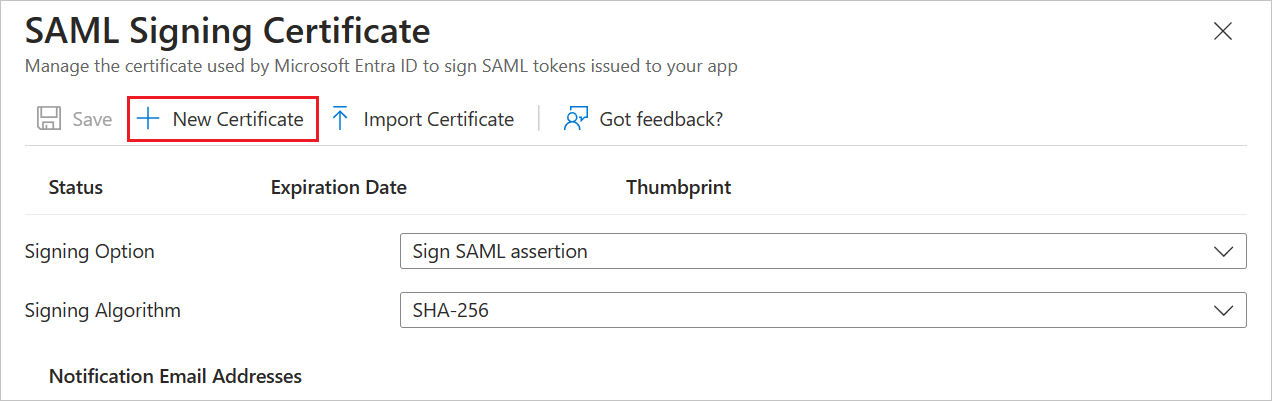Click the plus icon for New Certificate

coord(148,119)
